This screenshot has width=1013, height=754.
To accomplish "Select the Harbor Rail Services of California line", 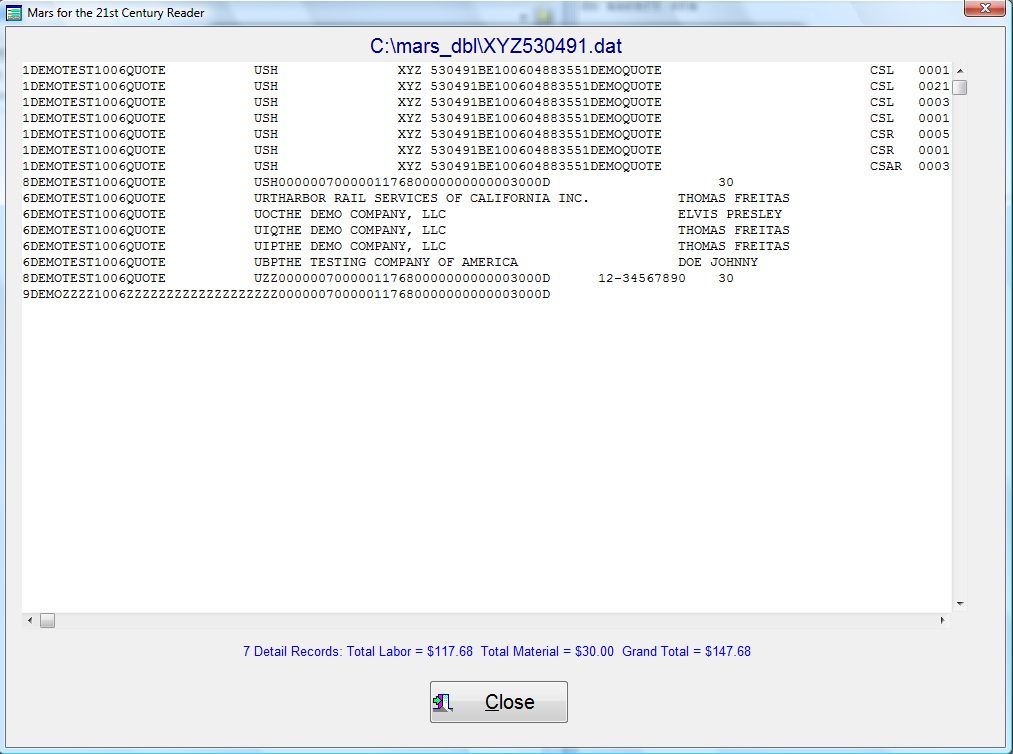I will [x=420, y=198].
